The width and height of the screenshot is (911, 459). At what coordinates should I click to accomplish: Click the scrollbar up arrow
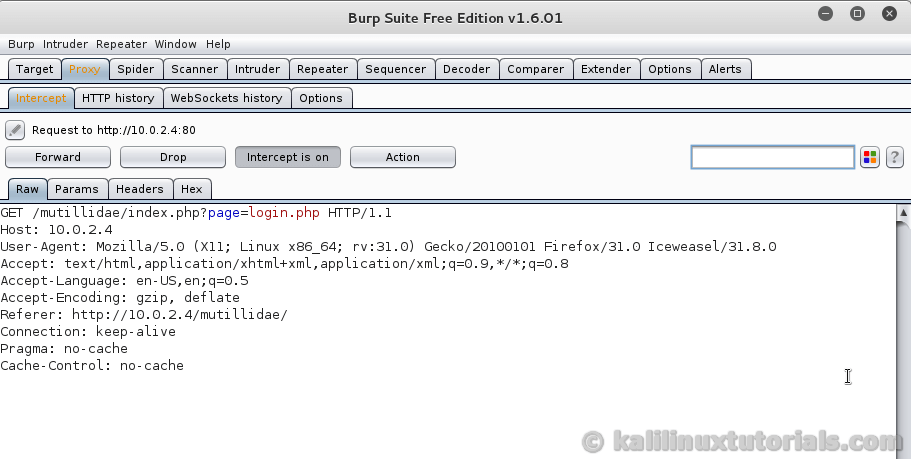pyautogui.click(x=902, y=213)
